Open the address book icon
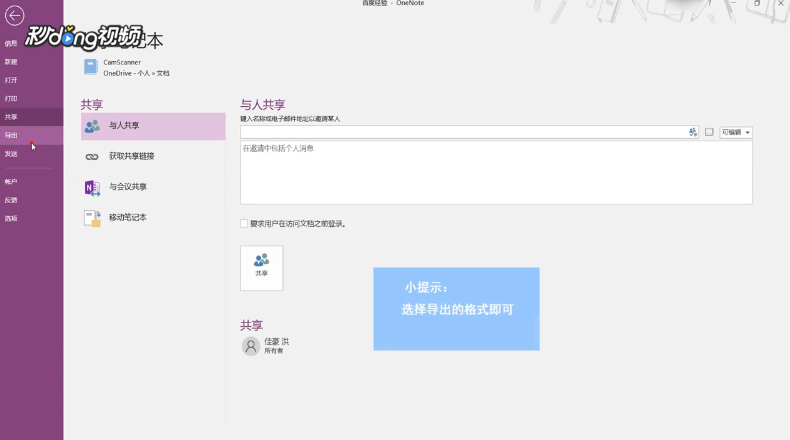Image resolution: width=790 pixels, height=440 pixels. [709, 132]
